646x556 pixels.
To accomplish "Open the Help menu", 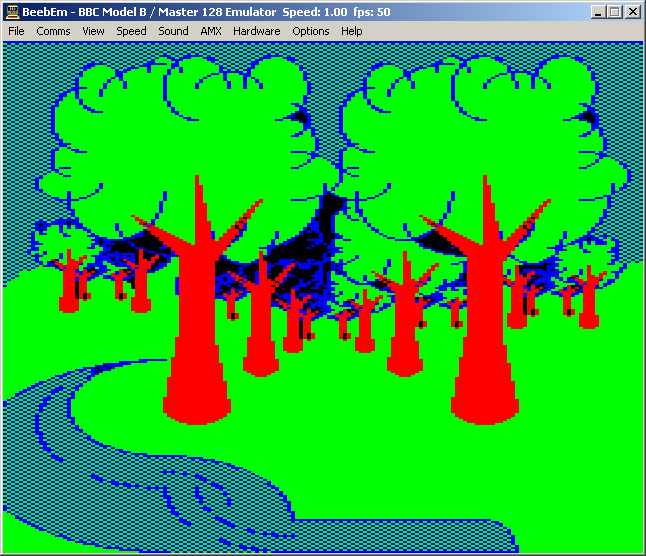I will (352, 31).
